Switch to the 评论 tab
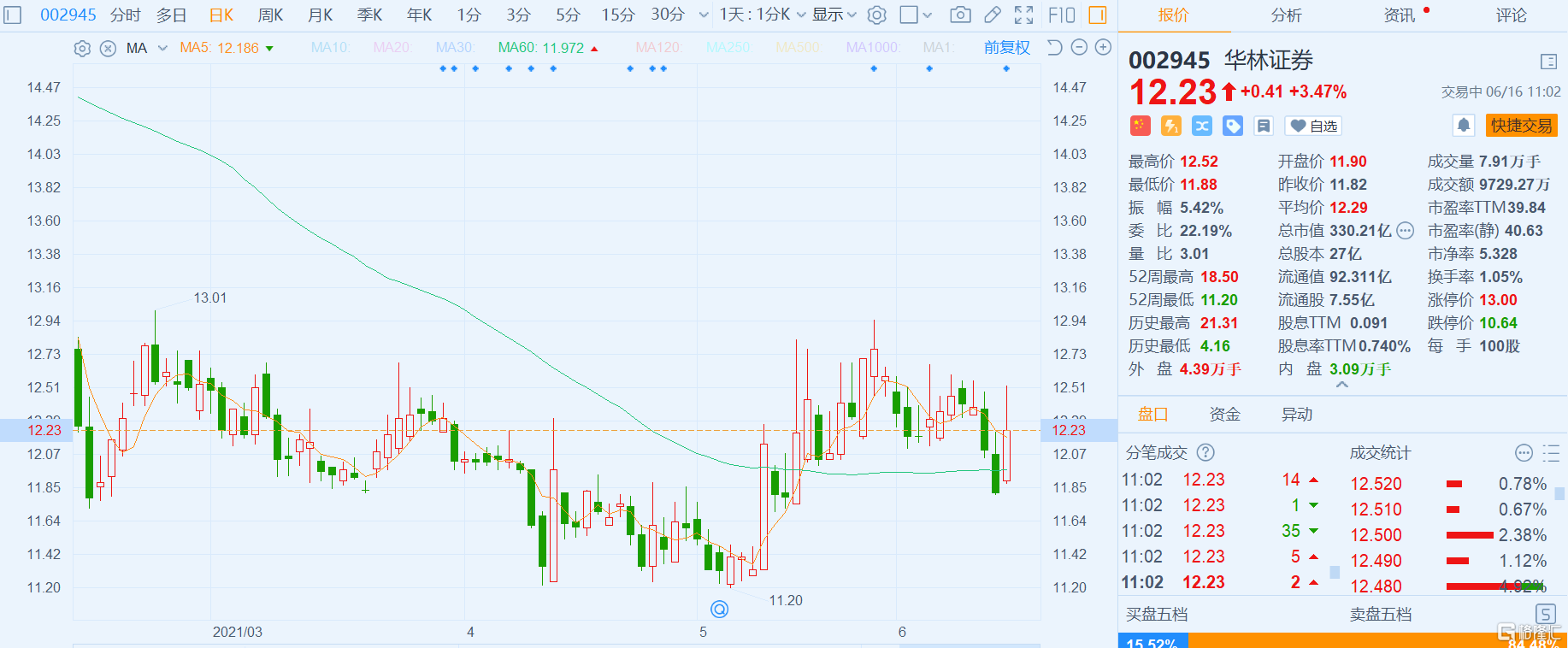This screenshot has height=648, width=1568. point(1512,15)
